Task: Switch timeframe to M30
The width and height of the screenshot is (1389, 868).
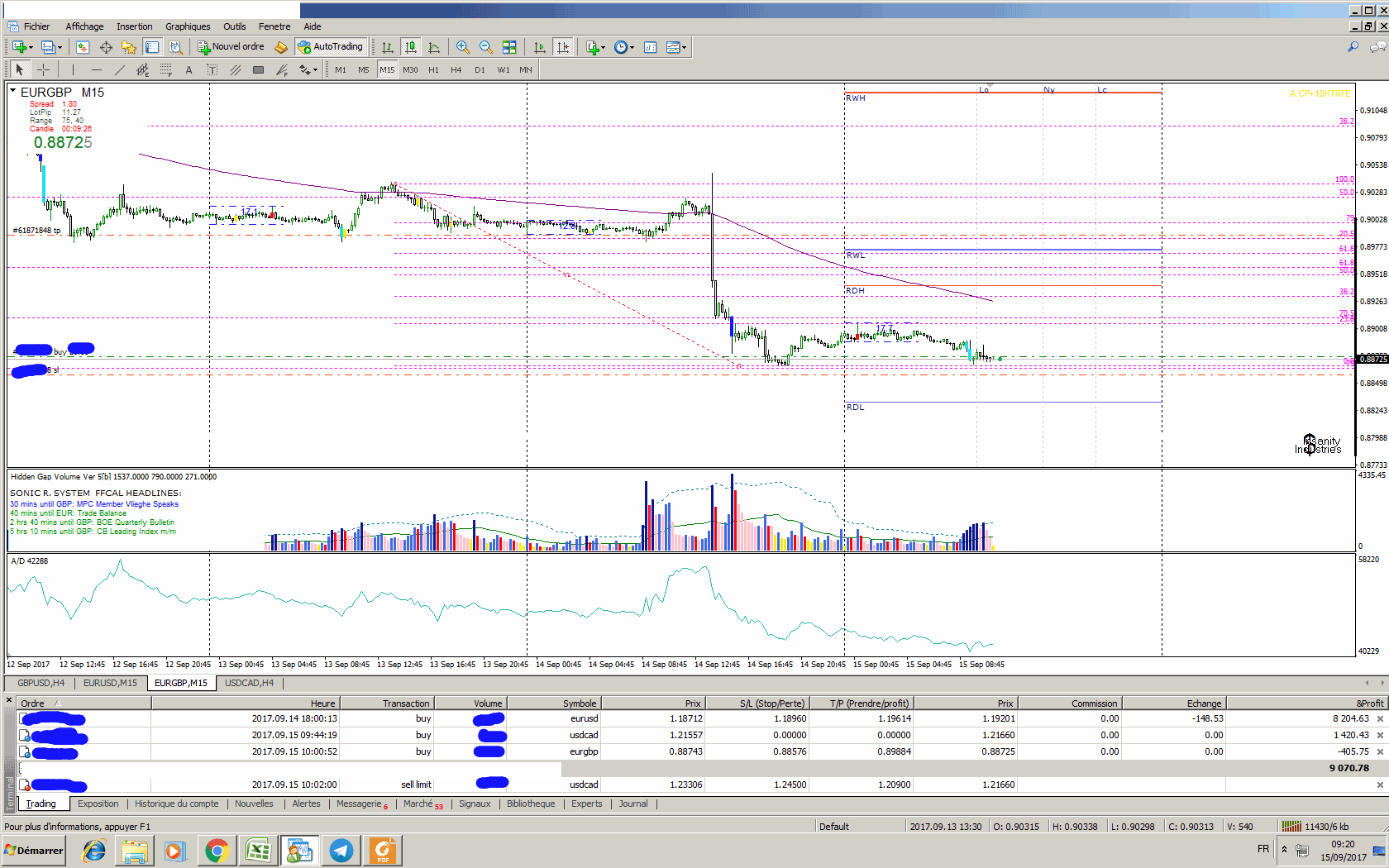Action: coord(410,70)
